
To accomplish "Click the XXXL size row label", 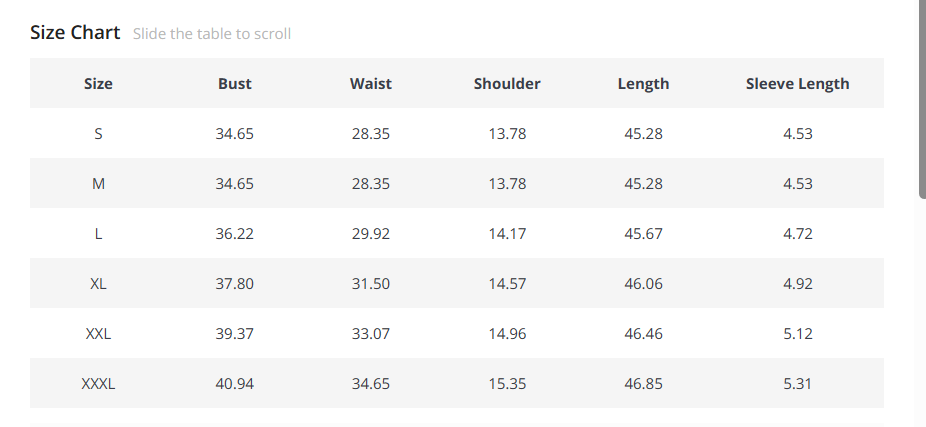I will (98, 383).
